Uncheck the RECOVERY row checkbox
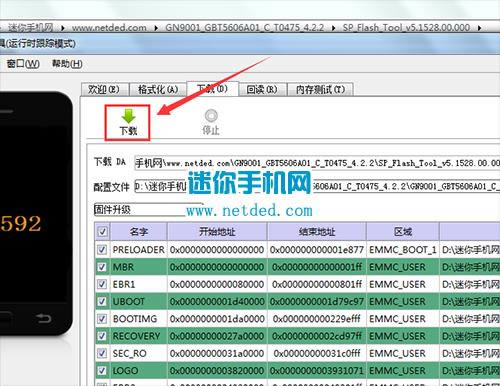 [x=102, y=336]
